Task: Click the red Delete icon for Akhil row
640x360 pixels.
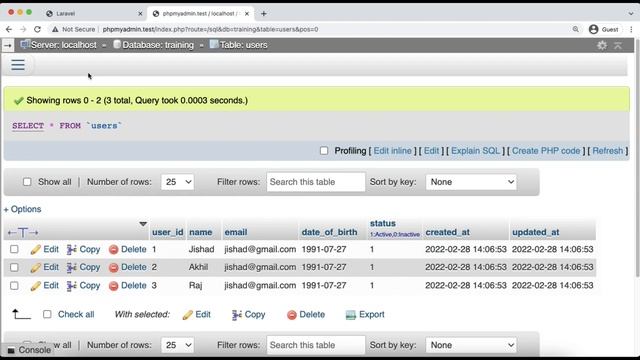Action: pos(113,267)
